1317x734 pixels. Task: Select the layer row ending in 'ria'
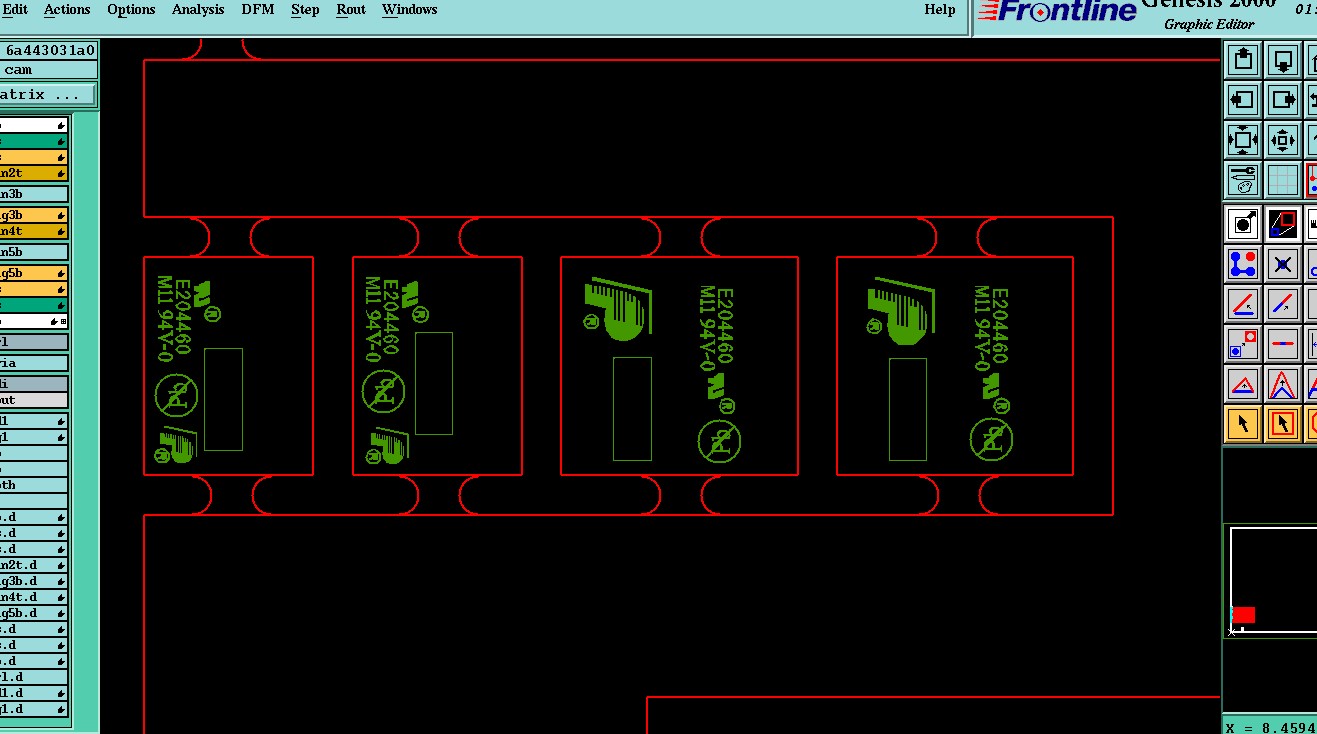[34, 363]
